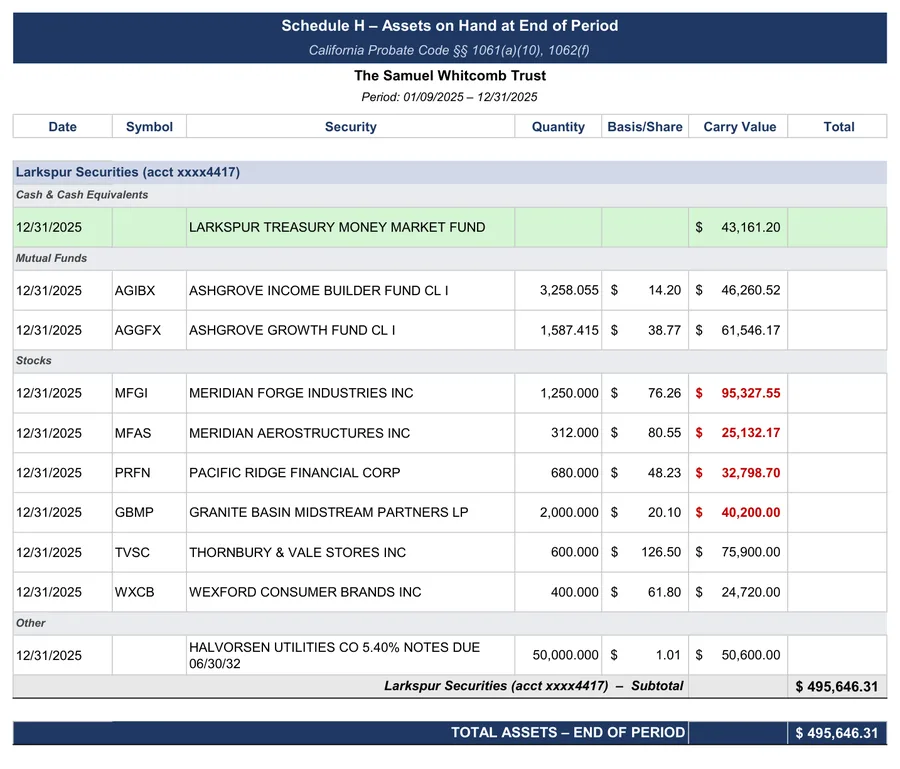
Task: Click ASHGROVE GROWTH FUND CL I
Action: (292, 331)
